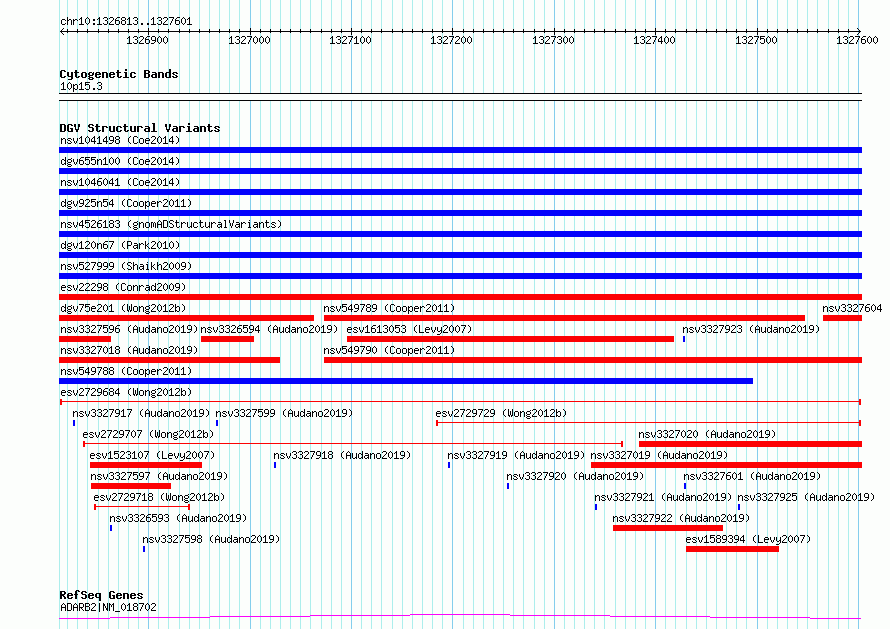The width and height of the screenshot is (890, 629).
Task: Click the red bar under nsv3327922
Action: tap(668, 528)
